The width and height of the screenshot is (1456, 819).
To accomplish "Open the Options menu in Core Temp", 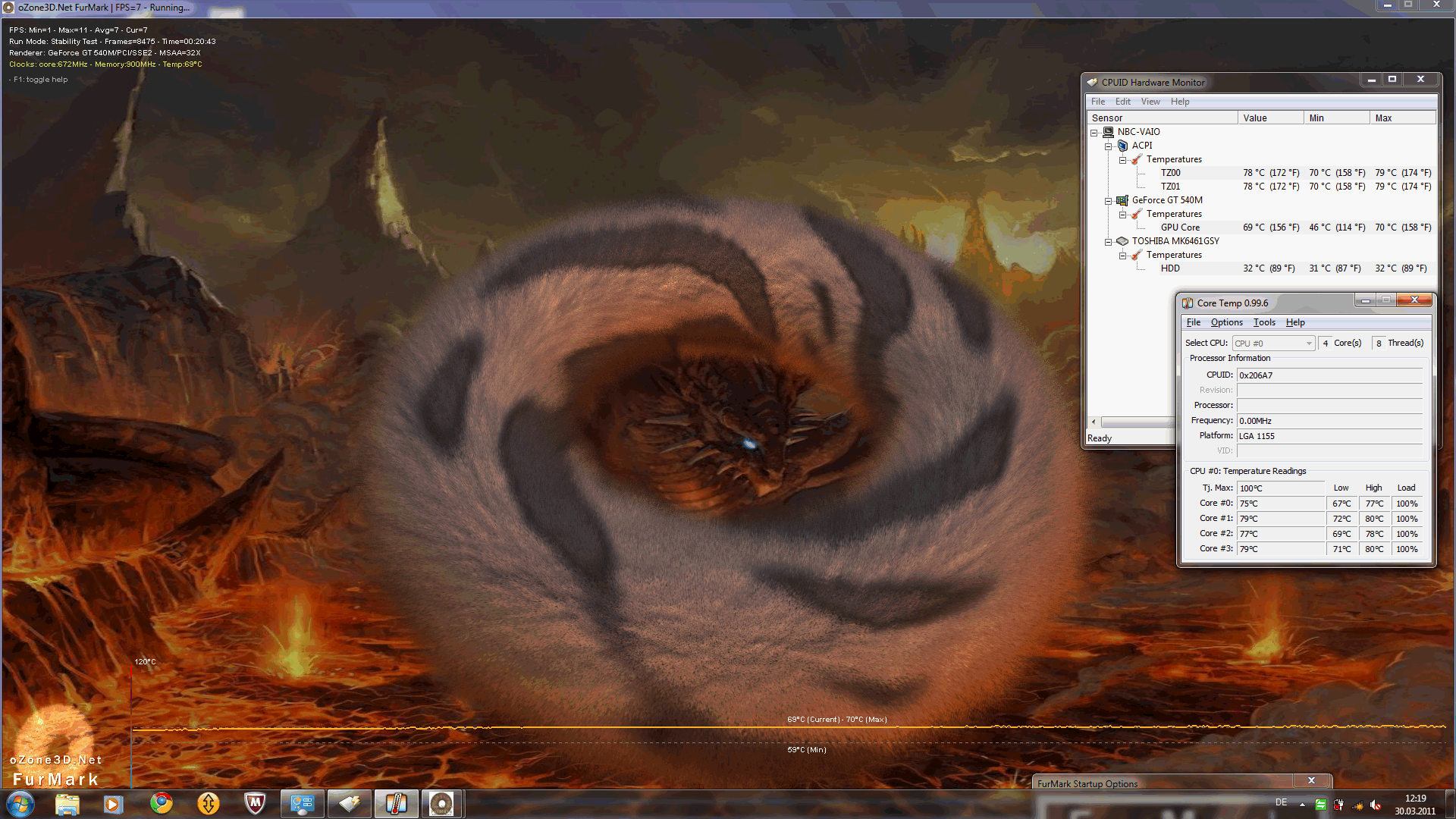I will point(1226,322).
